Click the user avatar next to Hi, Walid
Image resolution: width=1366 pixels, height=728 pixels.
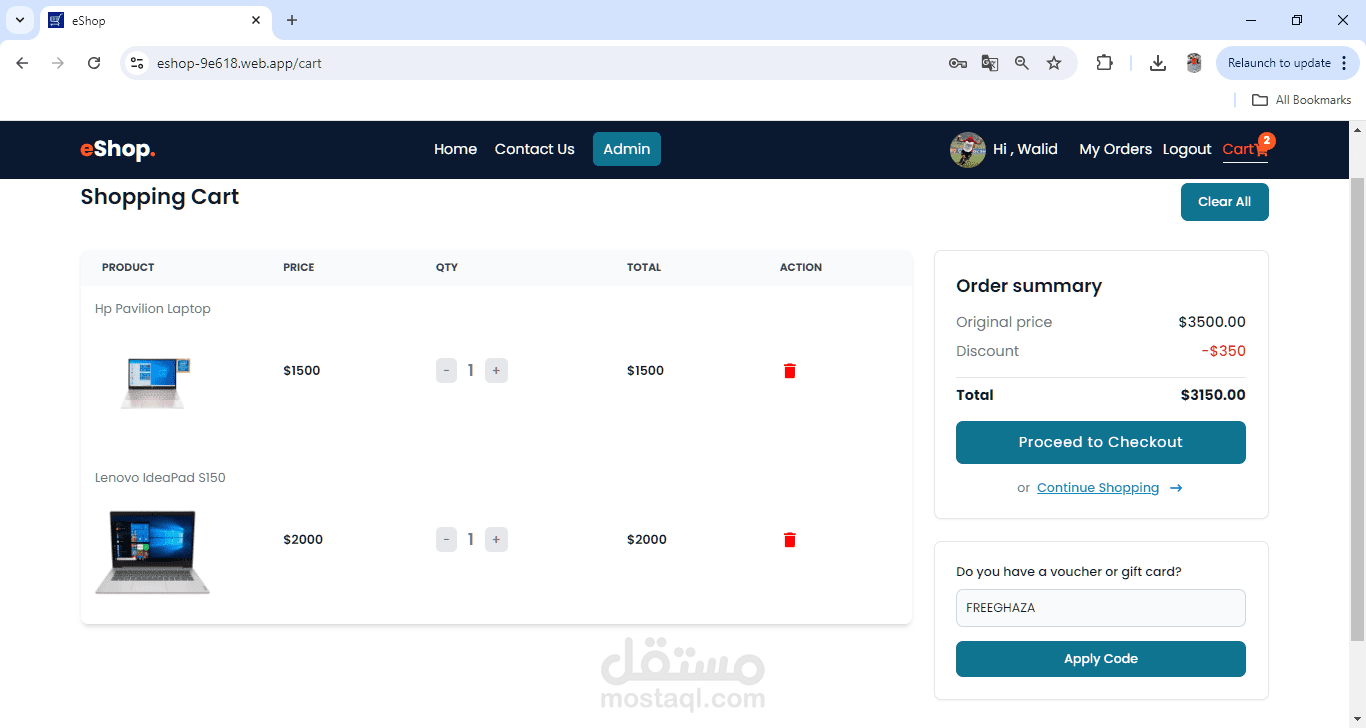tap(967, 149)
